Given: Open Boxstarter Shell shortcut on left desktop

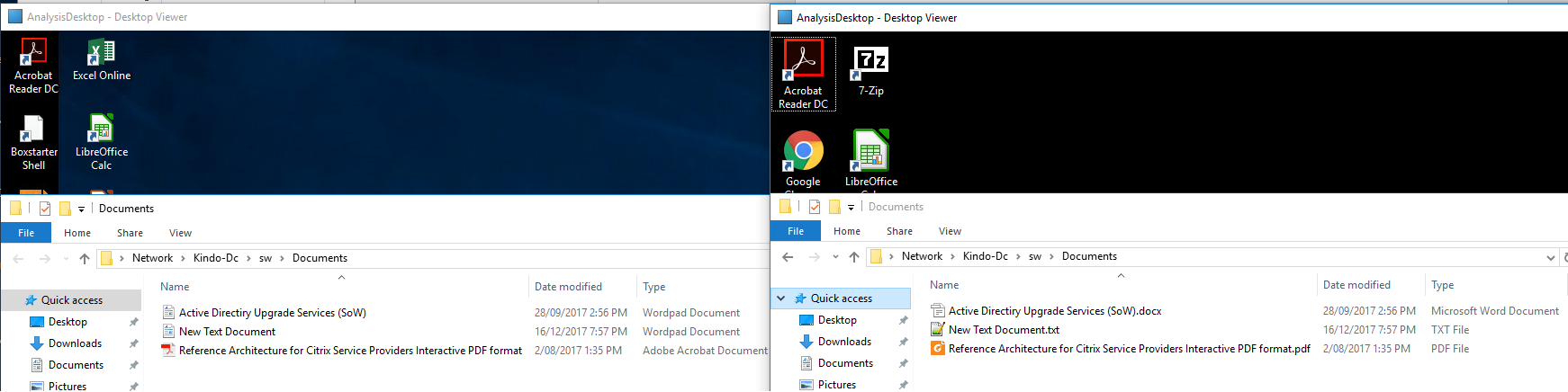Looking at the screenshot, I should 33,142.
